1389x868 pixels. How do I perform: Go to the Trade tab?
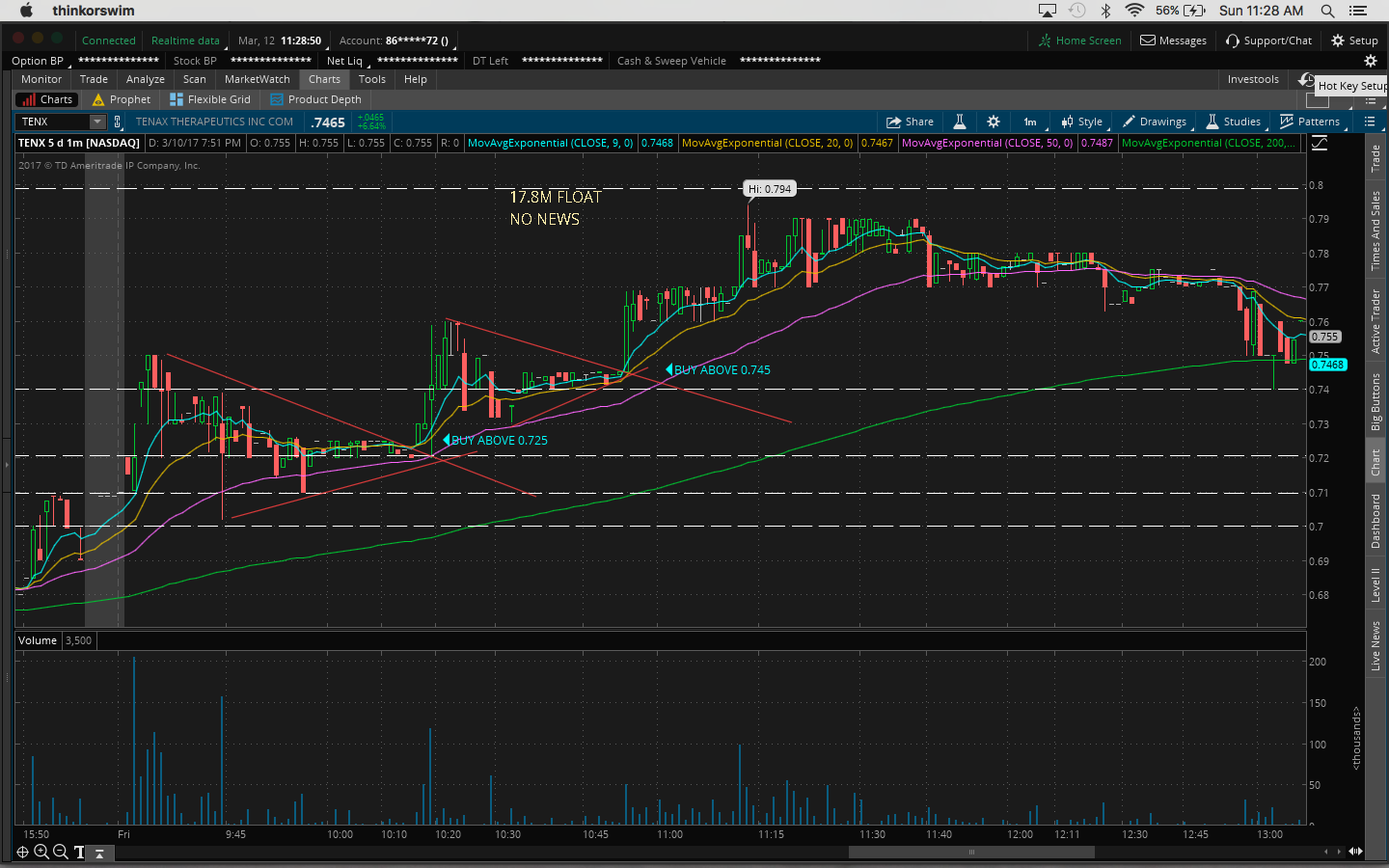pos(94,79)
